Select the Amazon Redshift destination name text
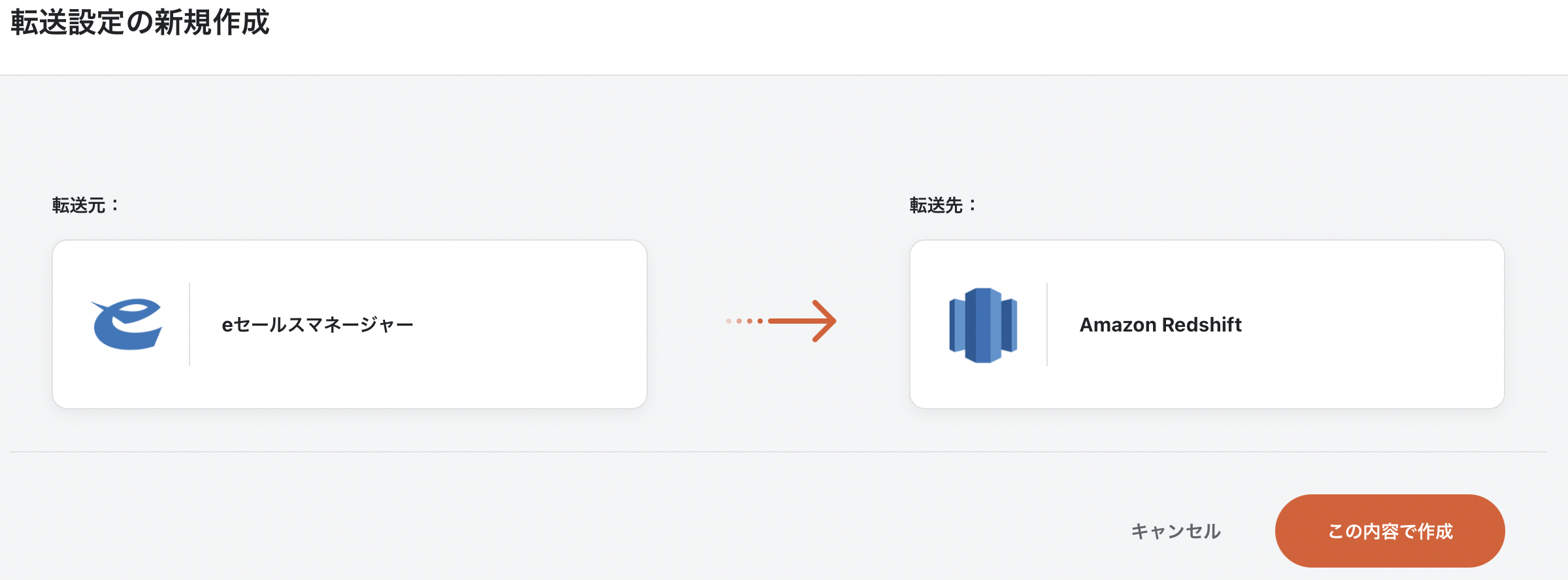 [1160, 325]
